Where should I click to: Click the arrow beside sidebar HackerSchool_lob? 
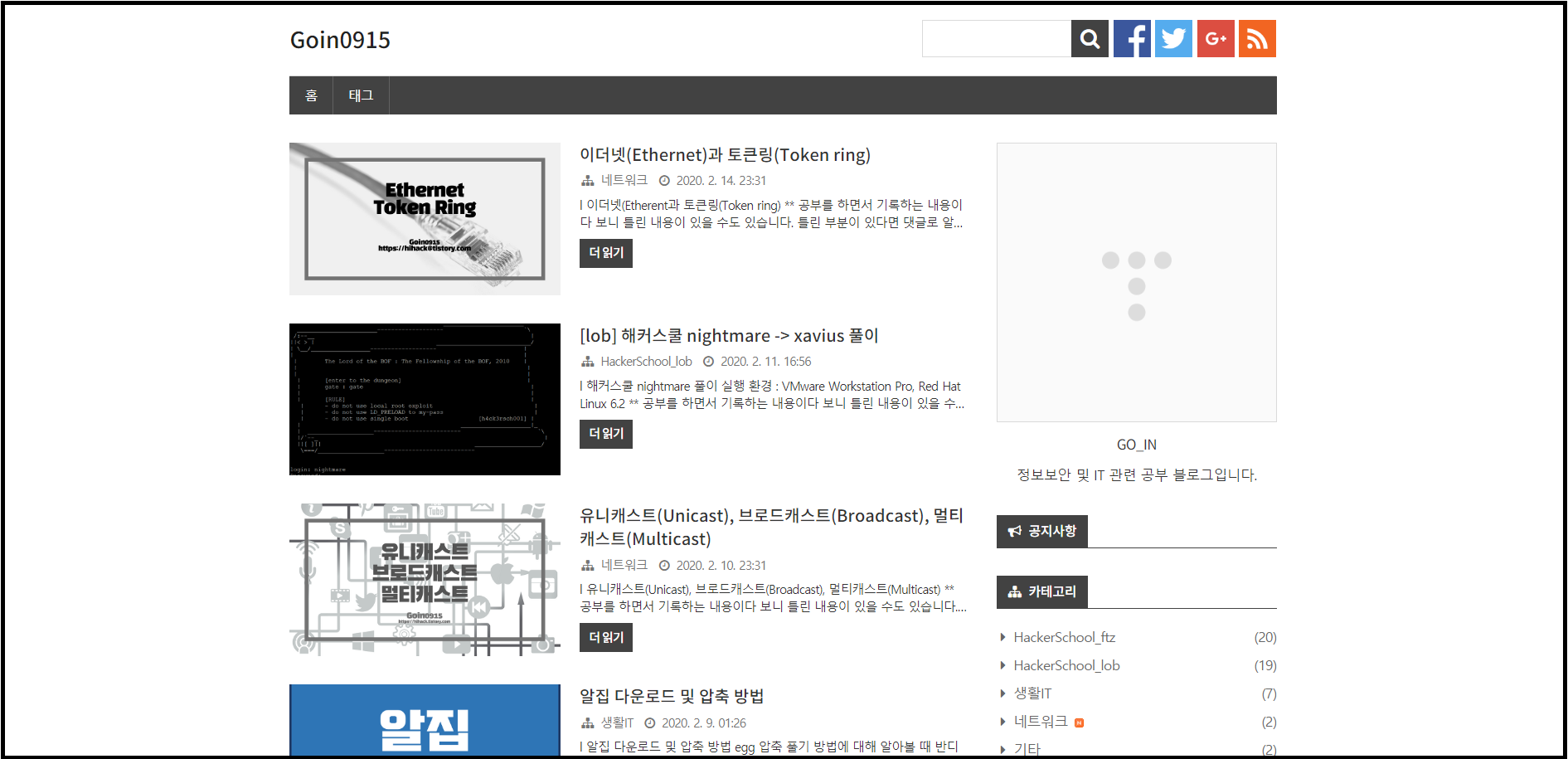[1002, 665]
